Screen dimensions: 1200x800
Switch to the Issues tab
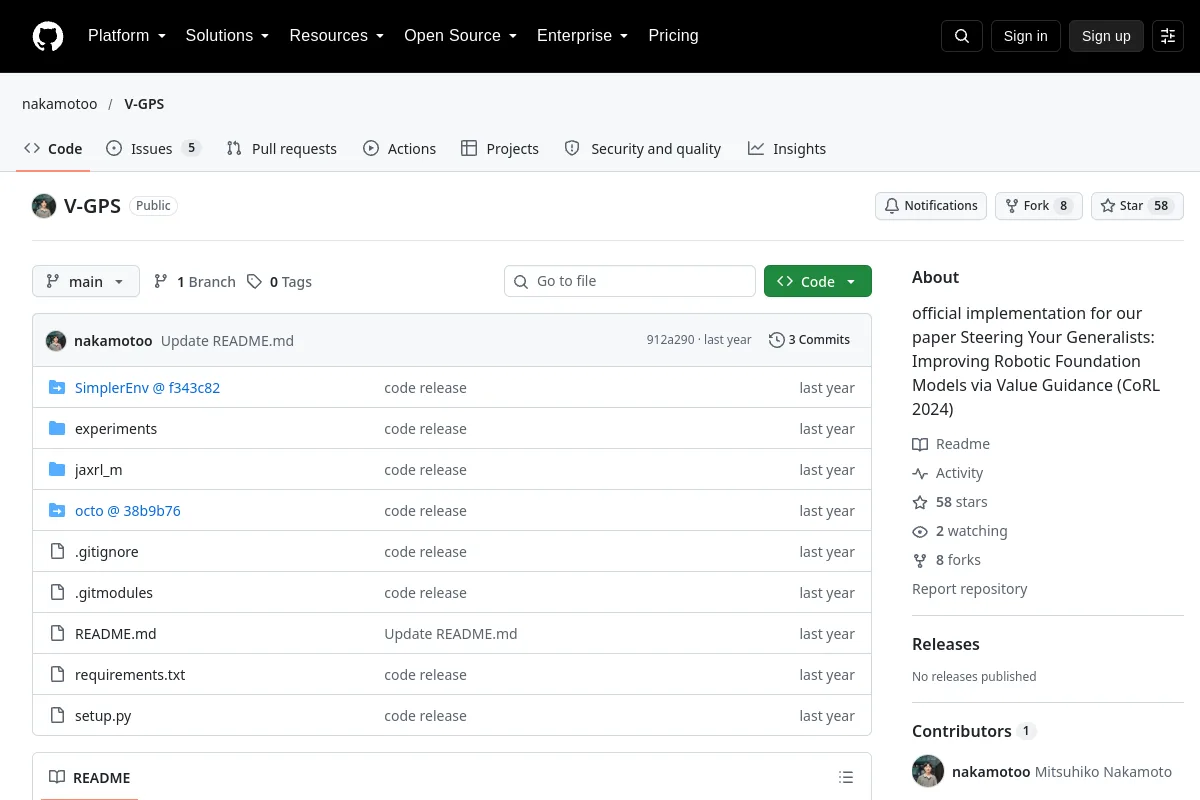[154, 149]
